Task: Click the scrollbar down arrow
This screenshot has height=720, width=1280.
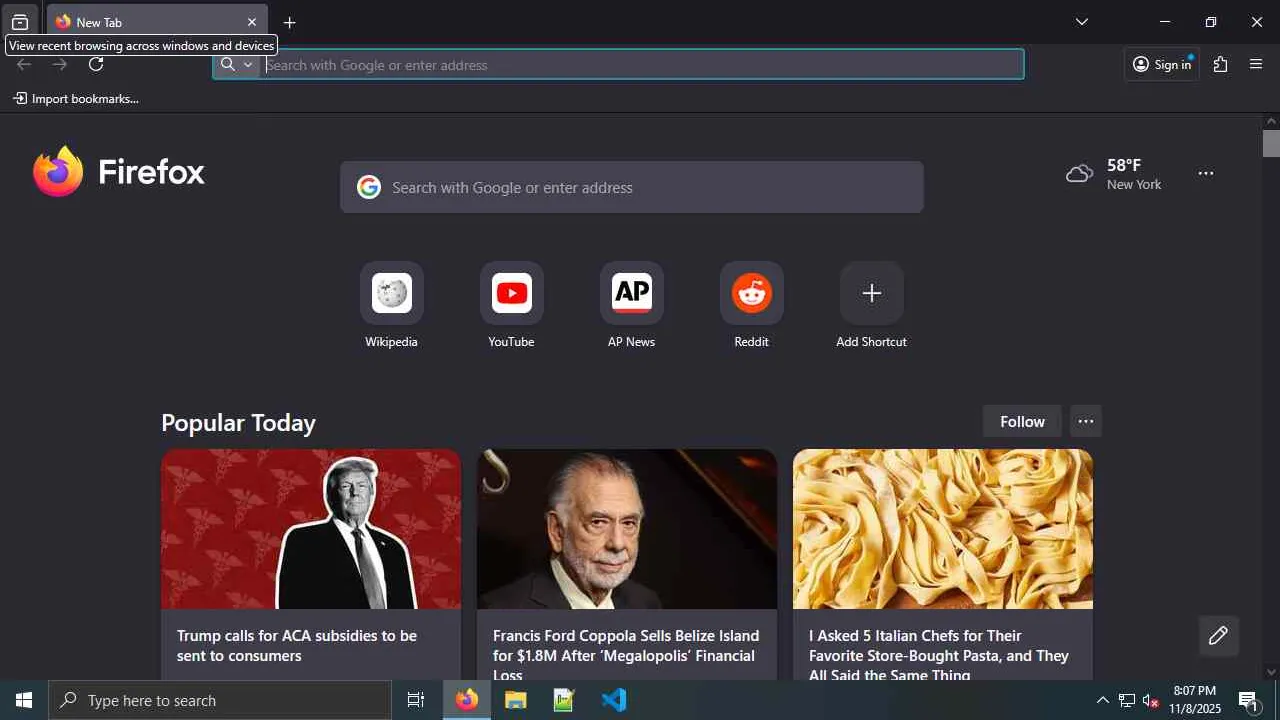Action: [x=1271, y=672]
